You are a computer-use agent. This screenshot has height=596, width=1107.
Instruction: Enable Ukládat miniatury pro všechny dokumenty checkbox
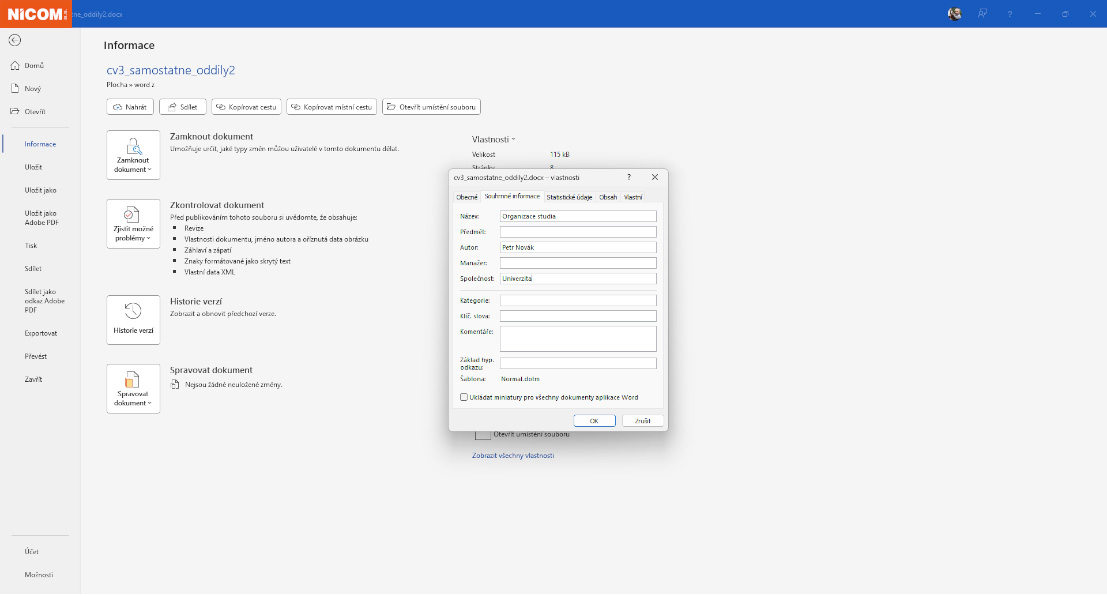464,398
